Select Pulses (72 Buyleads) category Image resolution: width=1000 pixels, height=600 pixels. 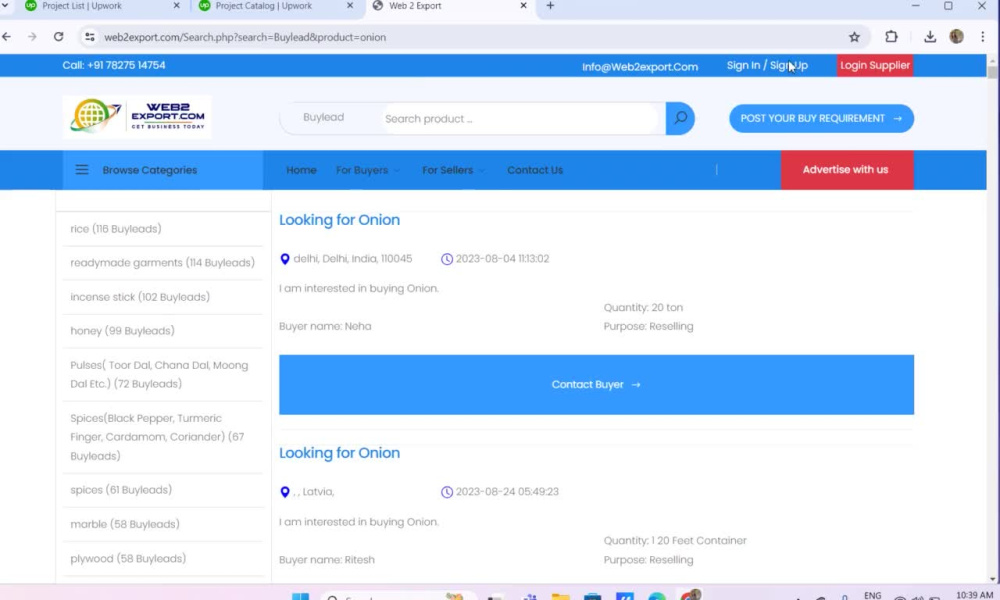coord(159,374)
